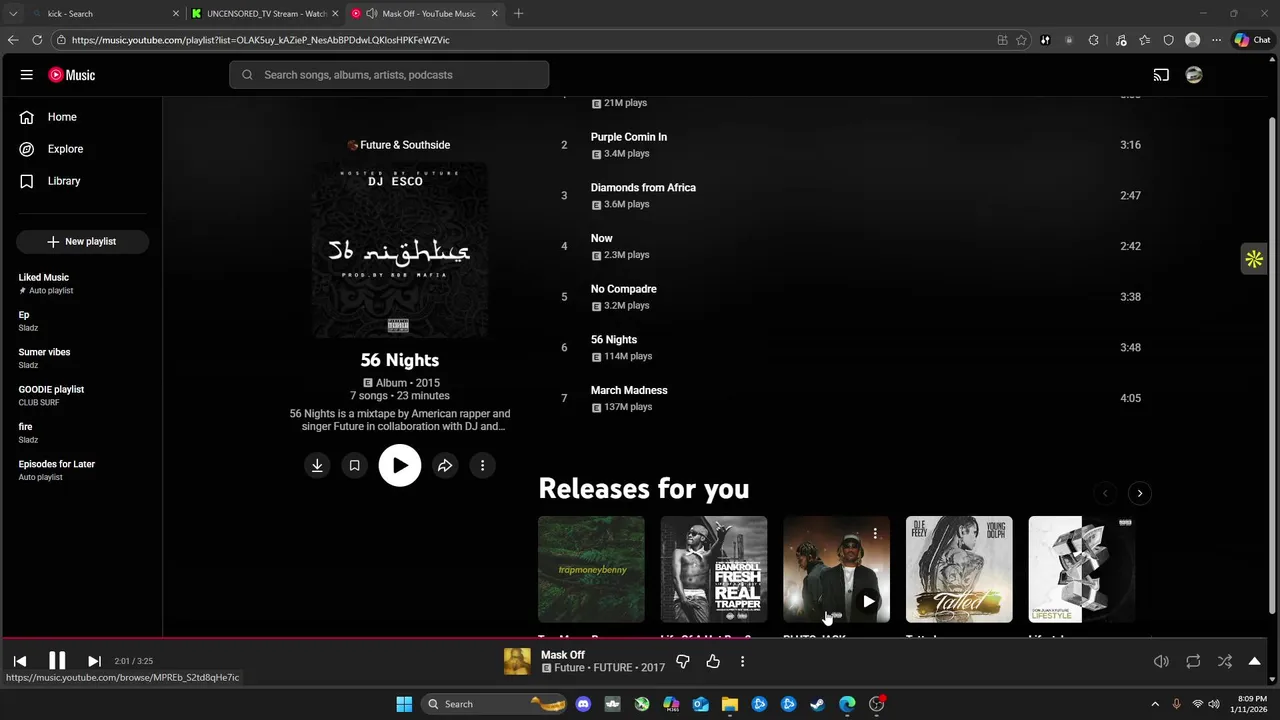Click the browser address bar URL
This screenshot has width=1280, height=720.
click(261, 40)
